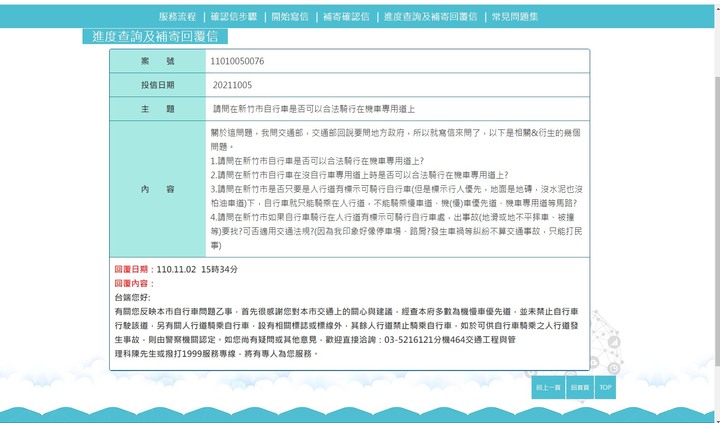Click the 案號 label cell

158,61
